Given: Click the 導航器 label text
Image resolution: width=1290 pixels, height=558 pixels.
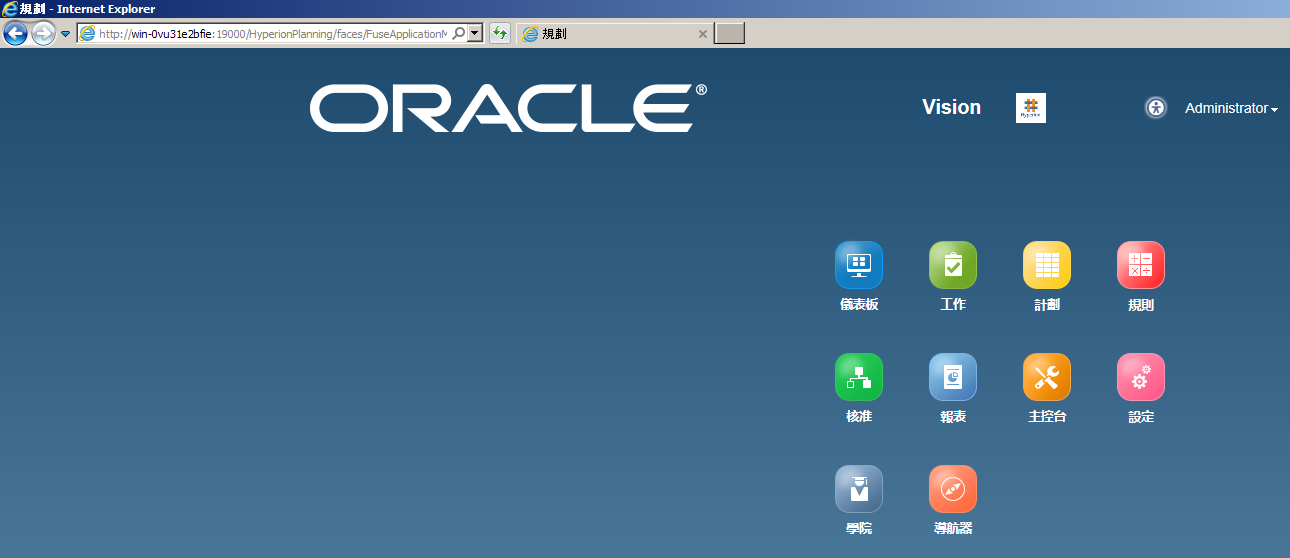Looking at the screenshot, I should pyautogui.click(x=953, y=529).
